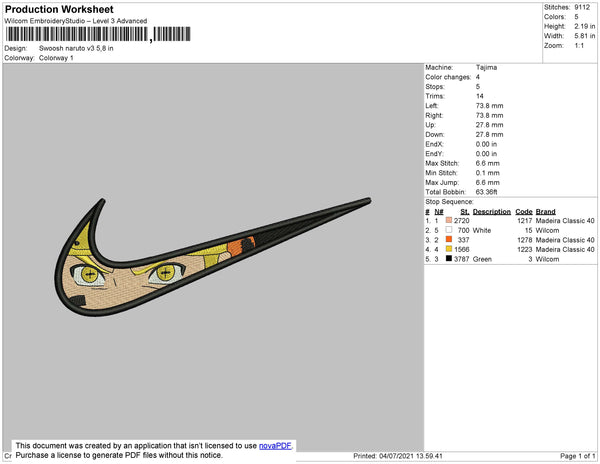
Task: Click the swoosh embroidery design preview
Action: click(x=212, y=257)
